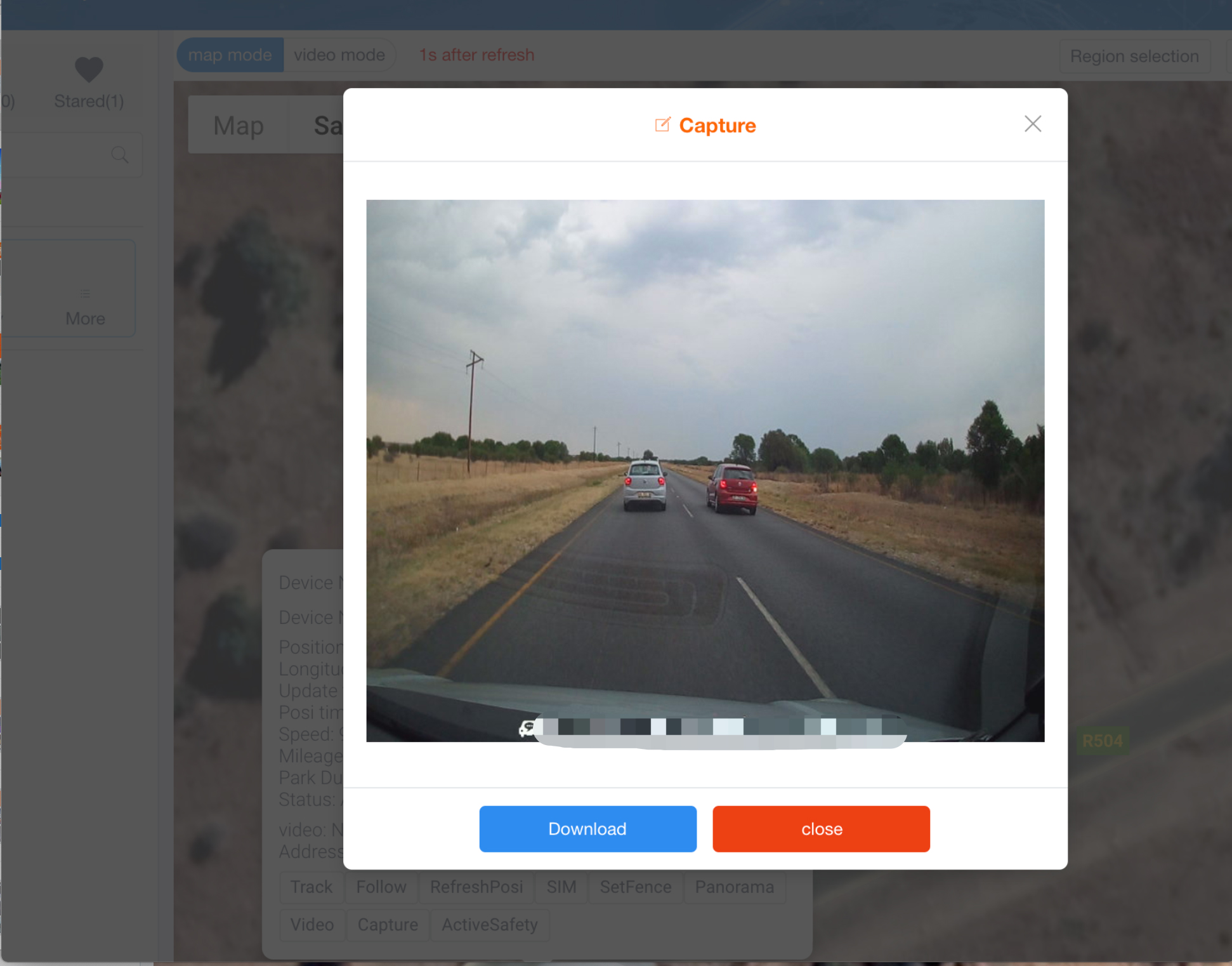The width and height of the screenshot is (1232, 966).
Task: Click the Download button
Action: click(x=587, y=828)
